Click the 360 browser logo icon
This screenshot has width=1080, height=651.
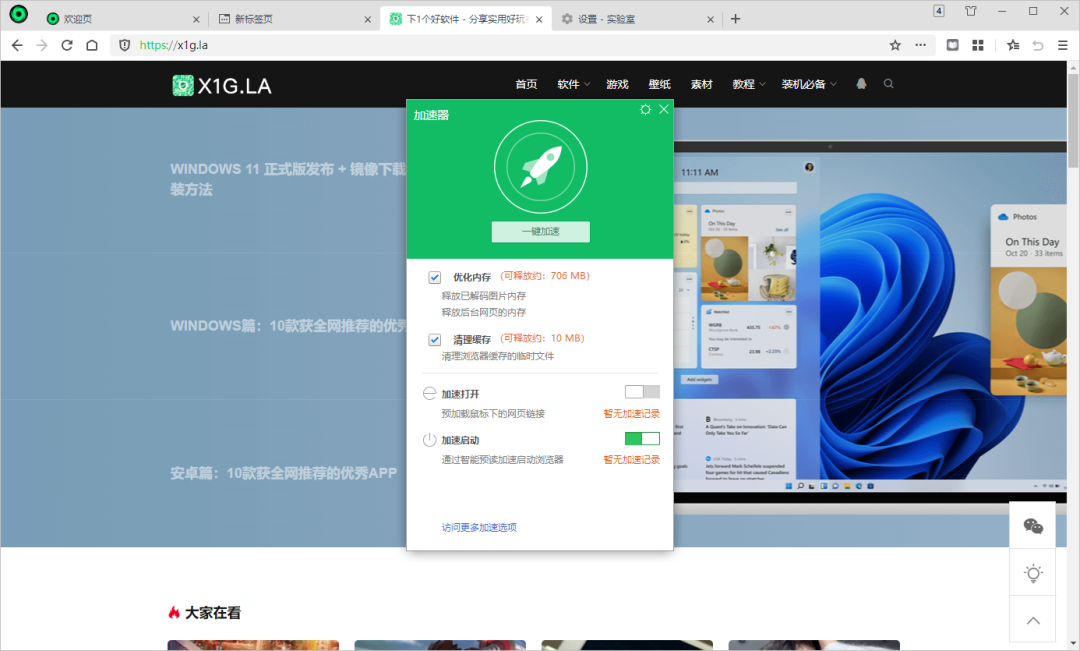click(x=19, y=14)
